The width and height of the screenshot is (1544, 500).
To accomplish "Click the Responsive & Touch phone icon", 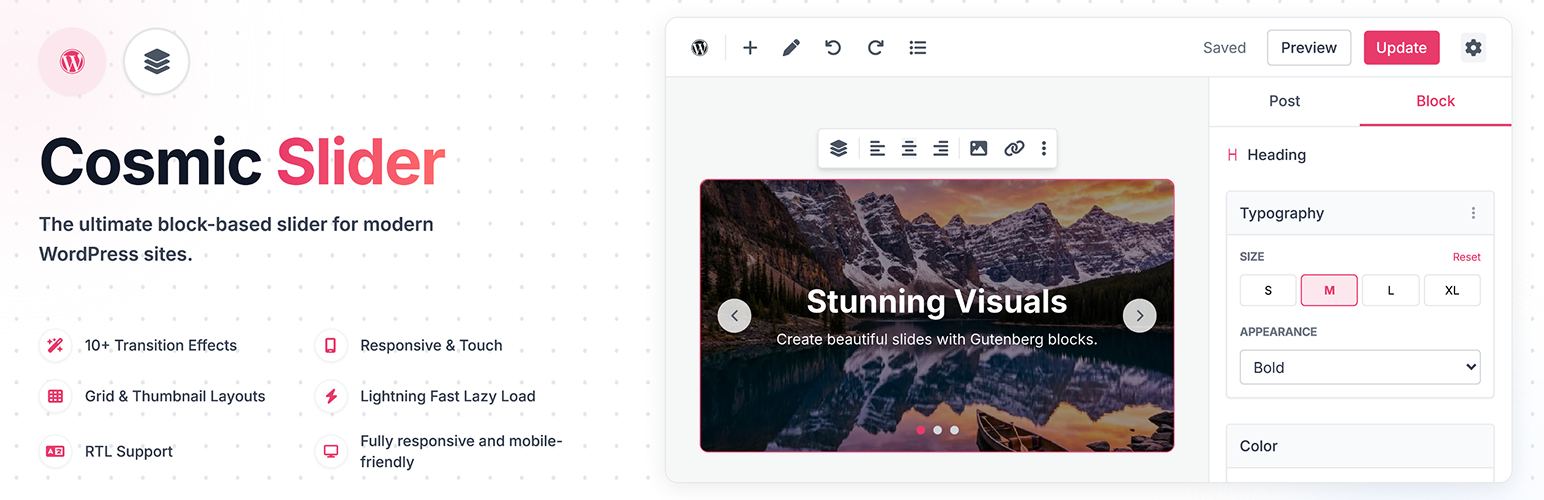I will pos(331,345).
